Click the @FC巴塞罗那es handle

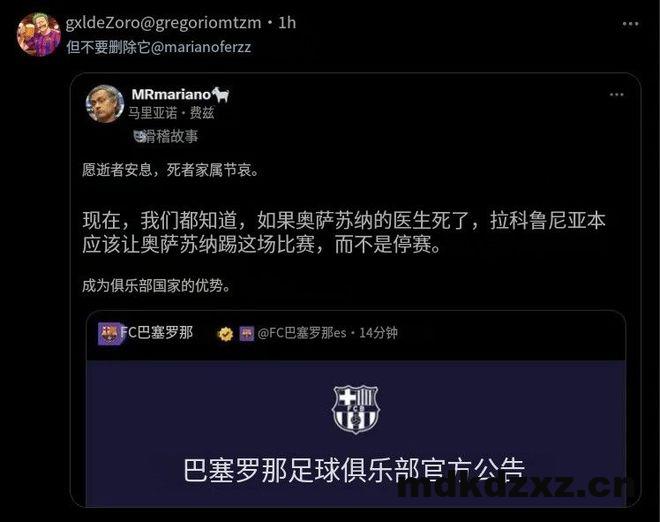pyautogui.click(x=302, y=333)
